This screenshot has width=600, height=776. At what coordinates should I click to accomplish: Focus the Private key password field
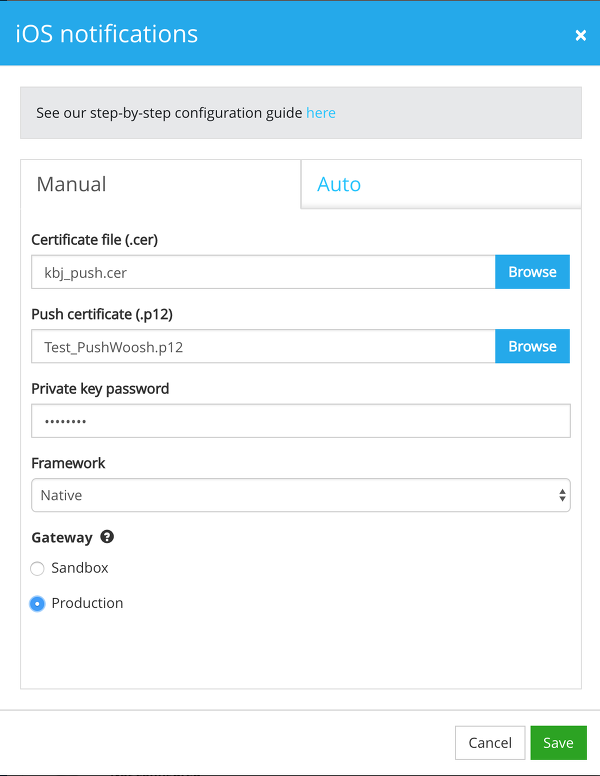(301, 421)
